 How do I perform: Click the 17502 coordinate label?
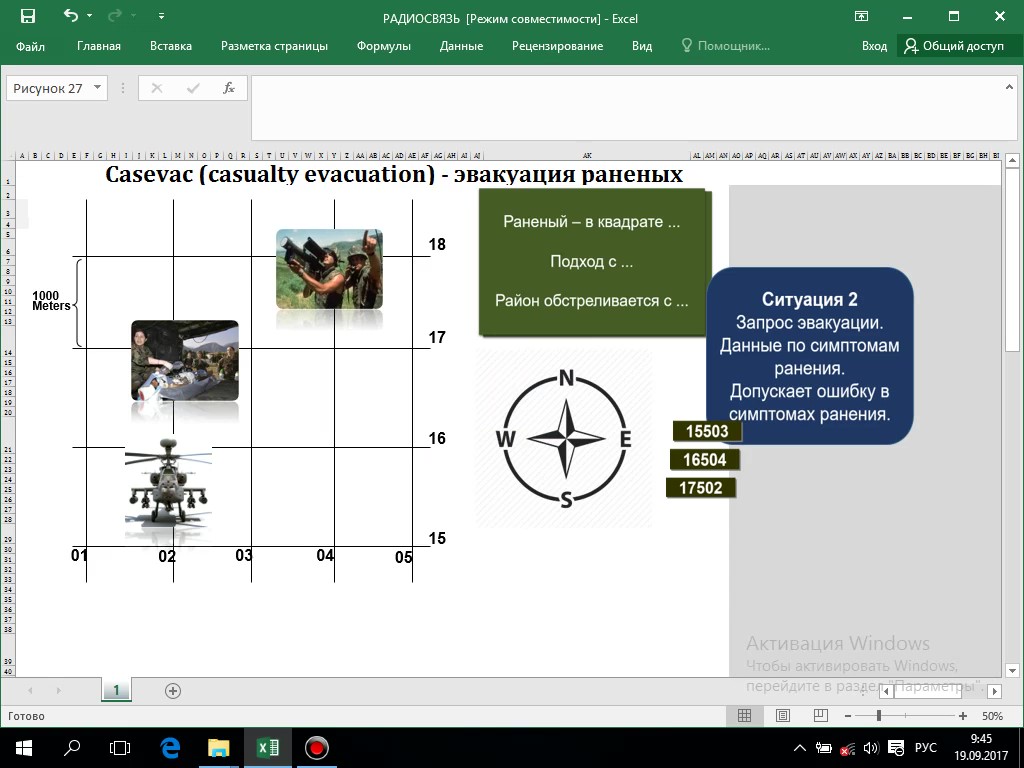pyautogui.click(x=701, y=488)
